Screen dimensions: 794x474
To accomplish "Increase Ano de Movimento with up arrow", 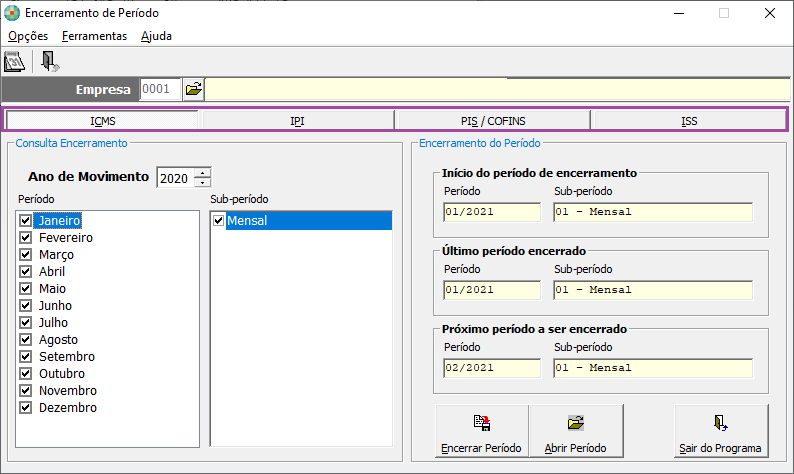I will (203, 173).
